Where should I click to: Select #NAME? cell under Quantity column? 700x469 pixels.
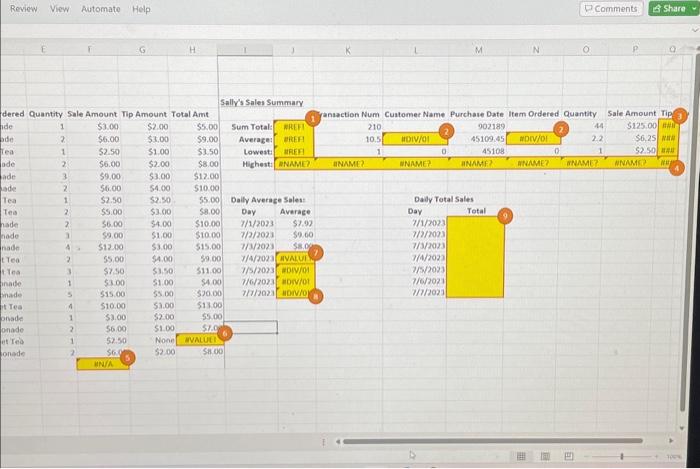click(582, 163)
